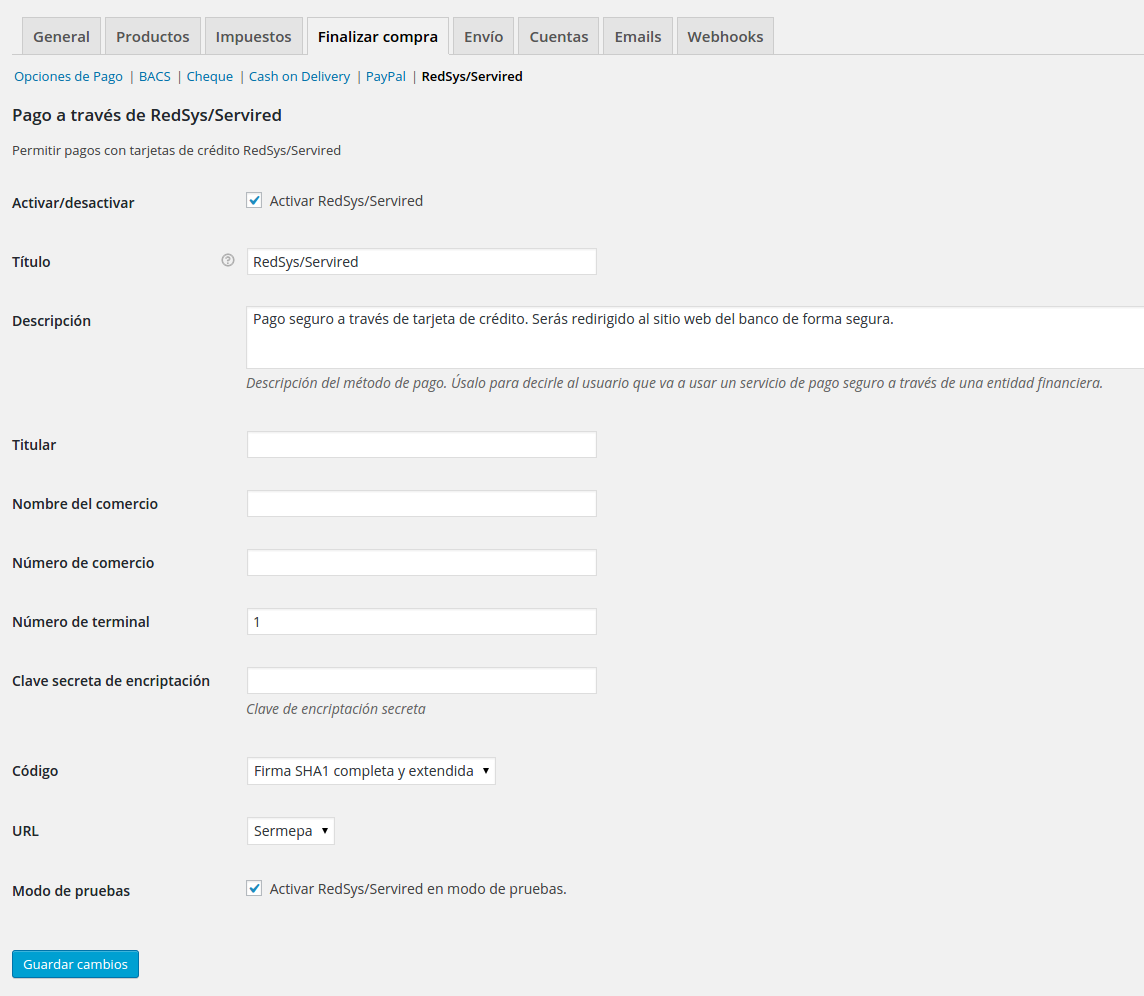This screenshot has width=1144, height=996.
Task: Switch to the Productos tab
Action: coord(152,36)
